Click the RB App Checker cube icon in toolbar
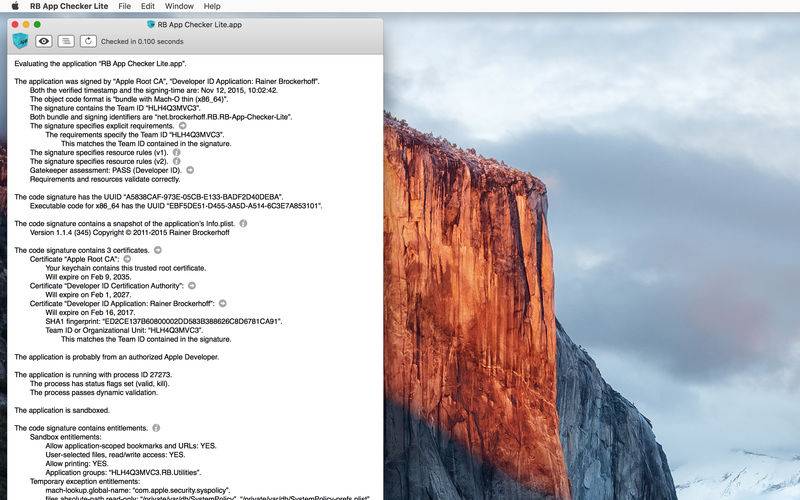800x500 pixels. pos(20,41)
